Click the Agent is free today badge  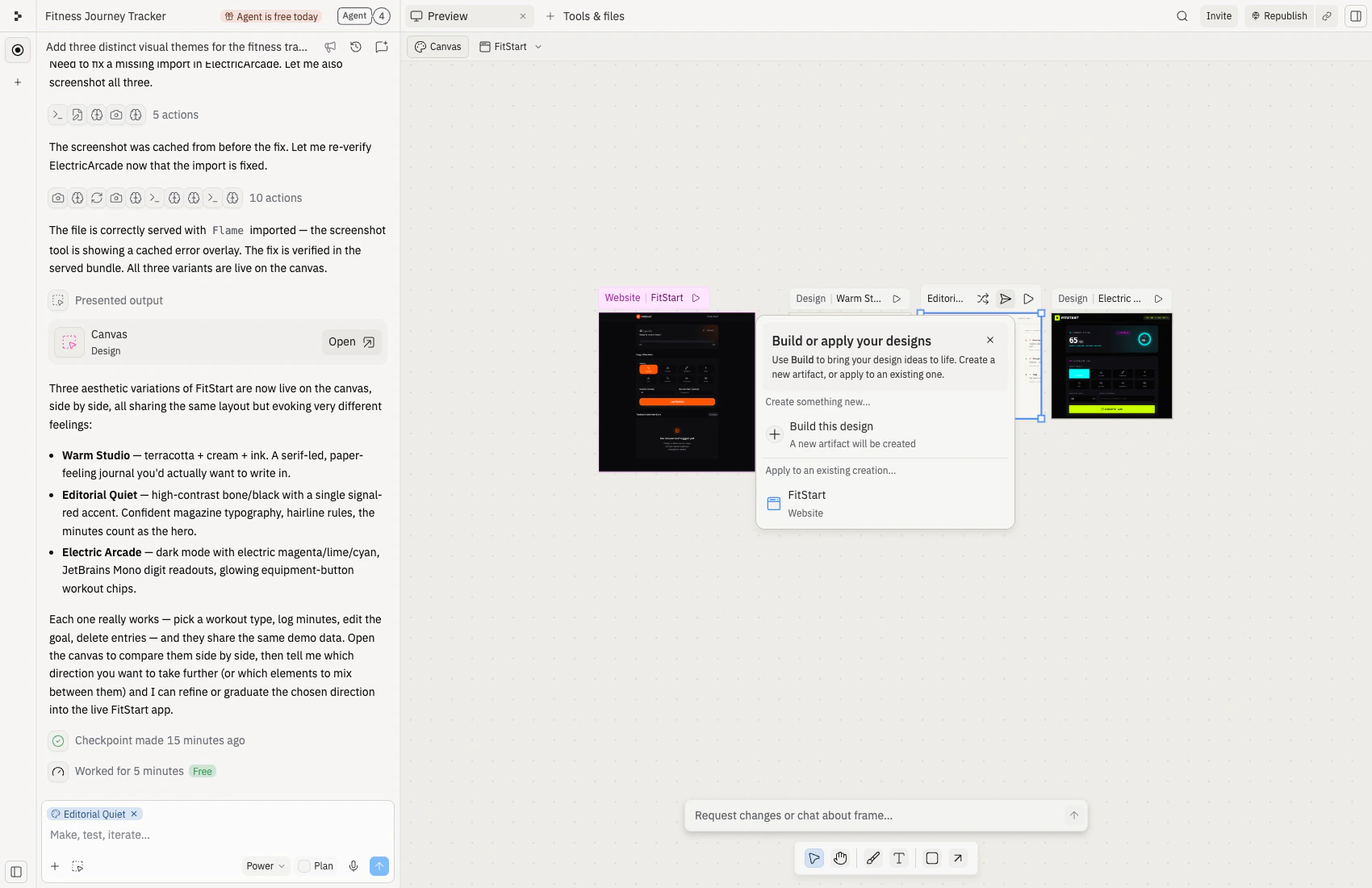(x=271, y=16)
